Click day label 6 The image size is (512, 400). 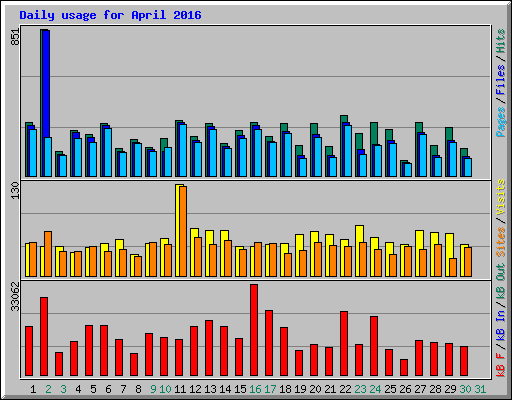pos(108,389)
